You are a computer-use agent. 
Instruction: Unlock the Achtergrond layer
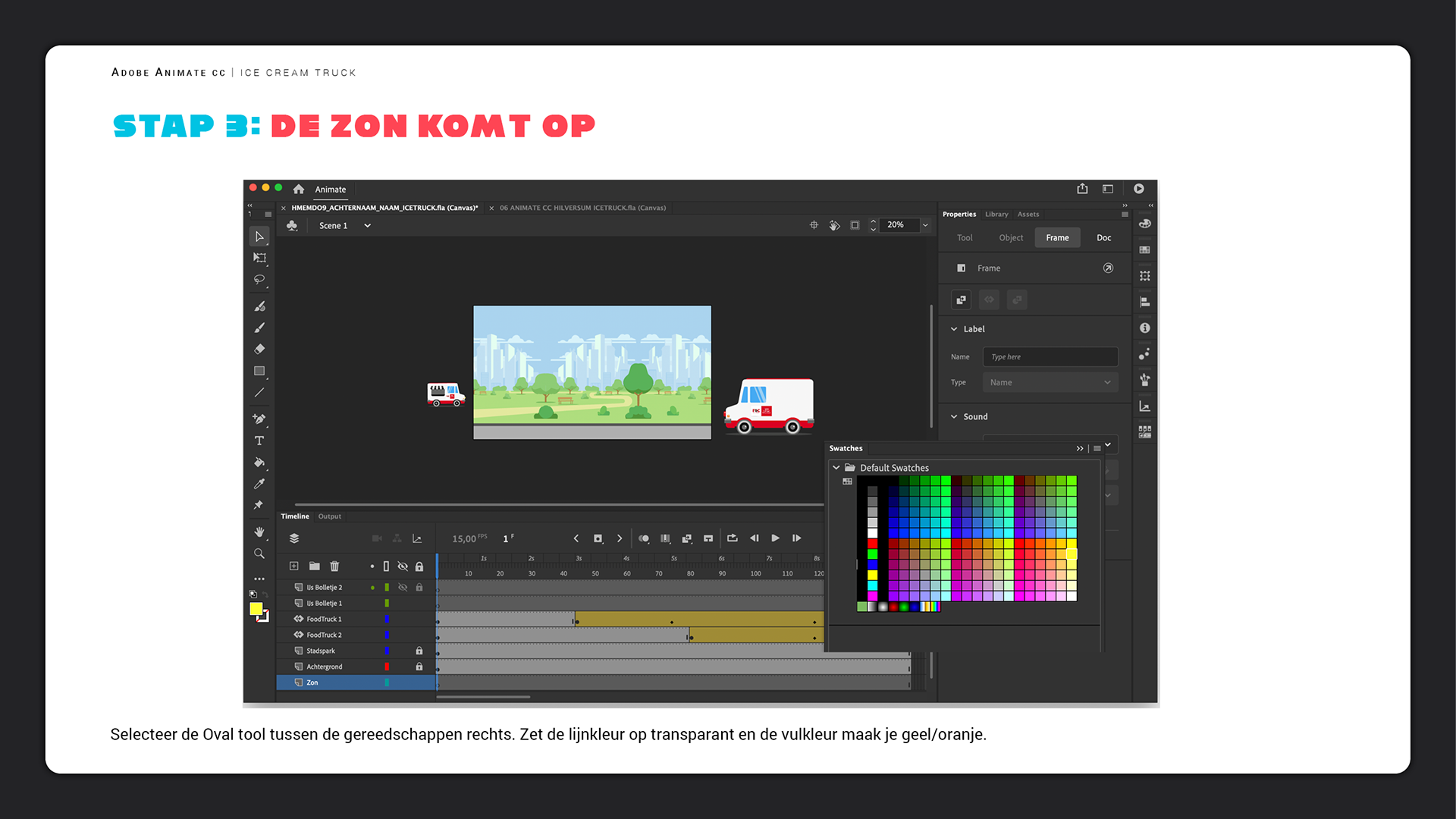coord(419,667)
